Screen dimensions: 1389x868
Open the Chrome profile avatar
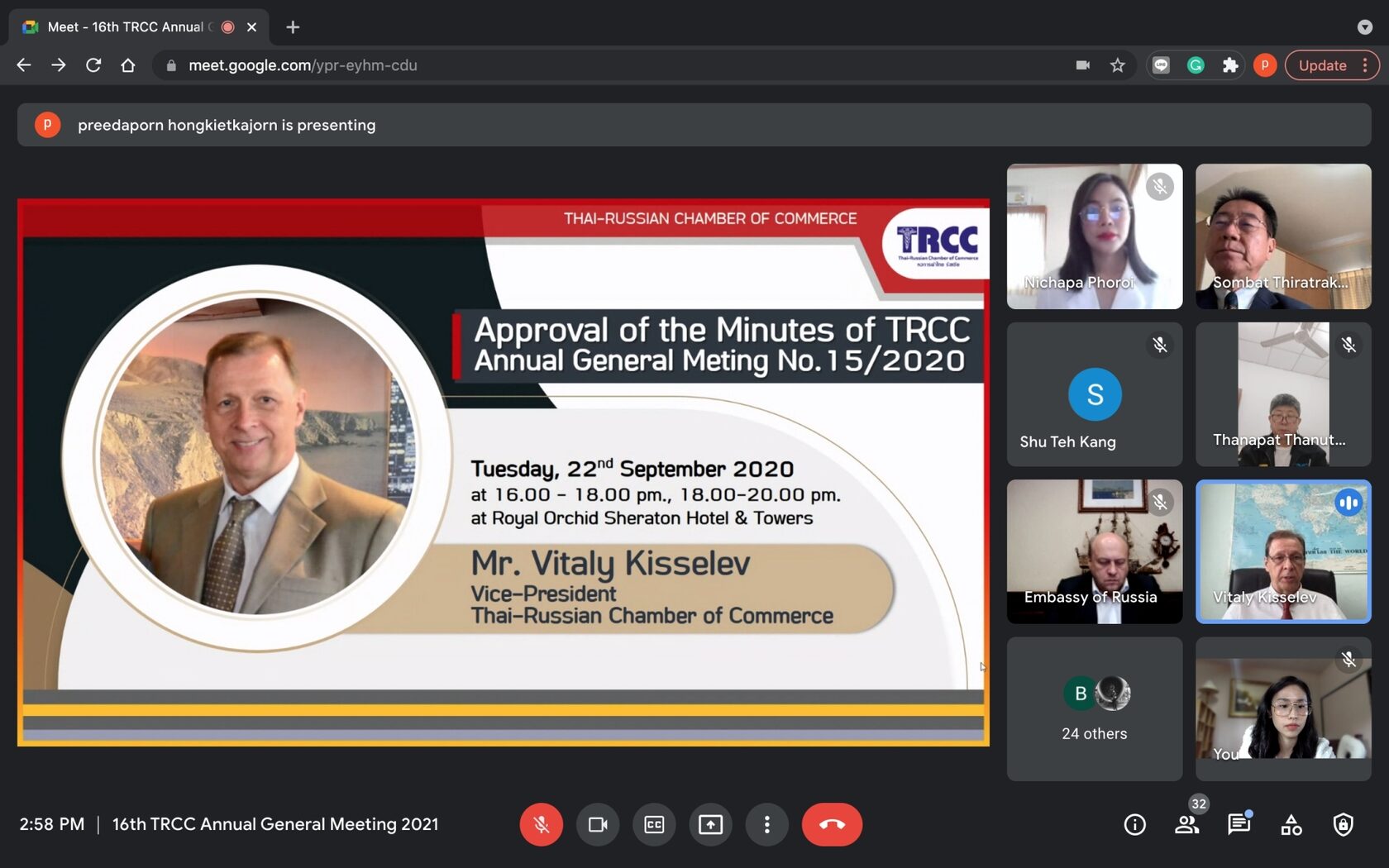(1265, 65)
